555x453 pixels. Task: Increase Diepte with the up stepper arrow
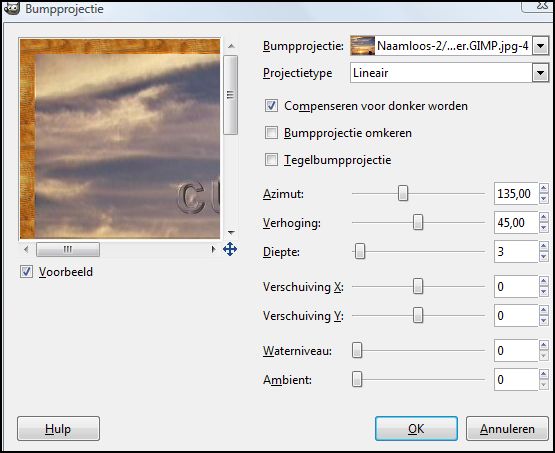tap(544, 246)
